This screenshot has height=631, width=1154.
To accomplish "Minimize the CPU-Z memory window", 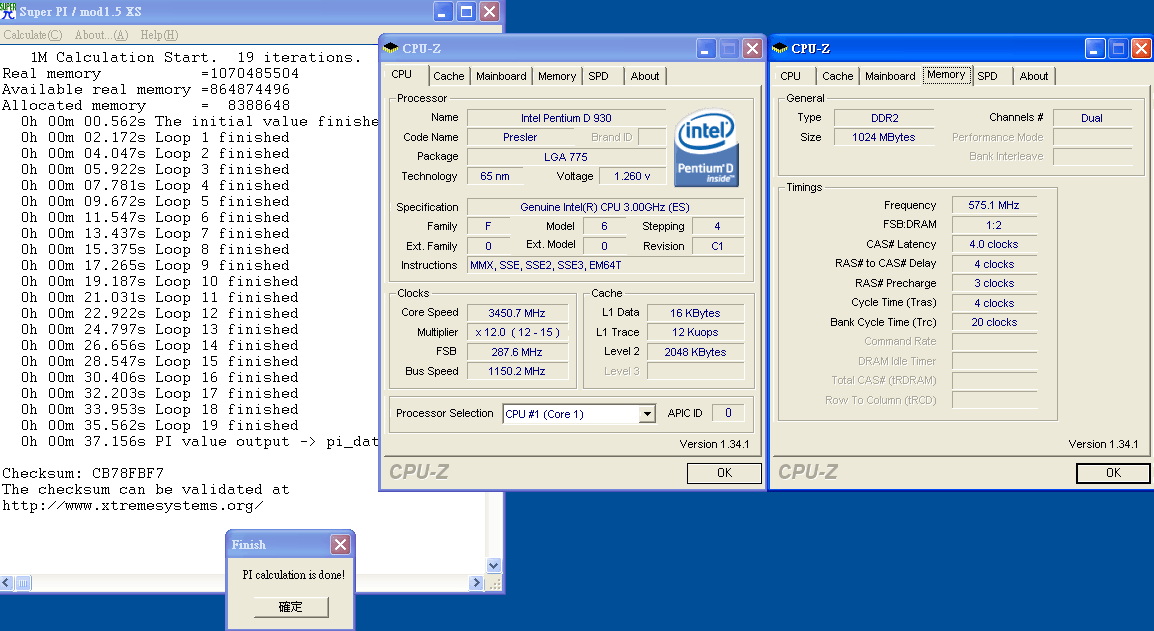I will pyautogui.click(x=1095, y=49).
